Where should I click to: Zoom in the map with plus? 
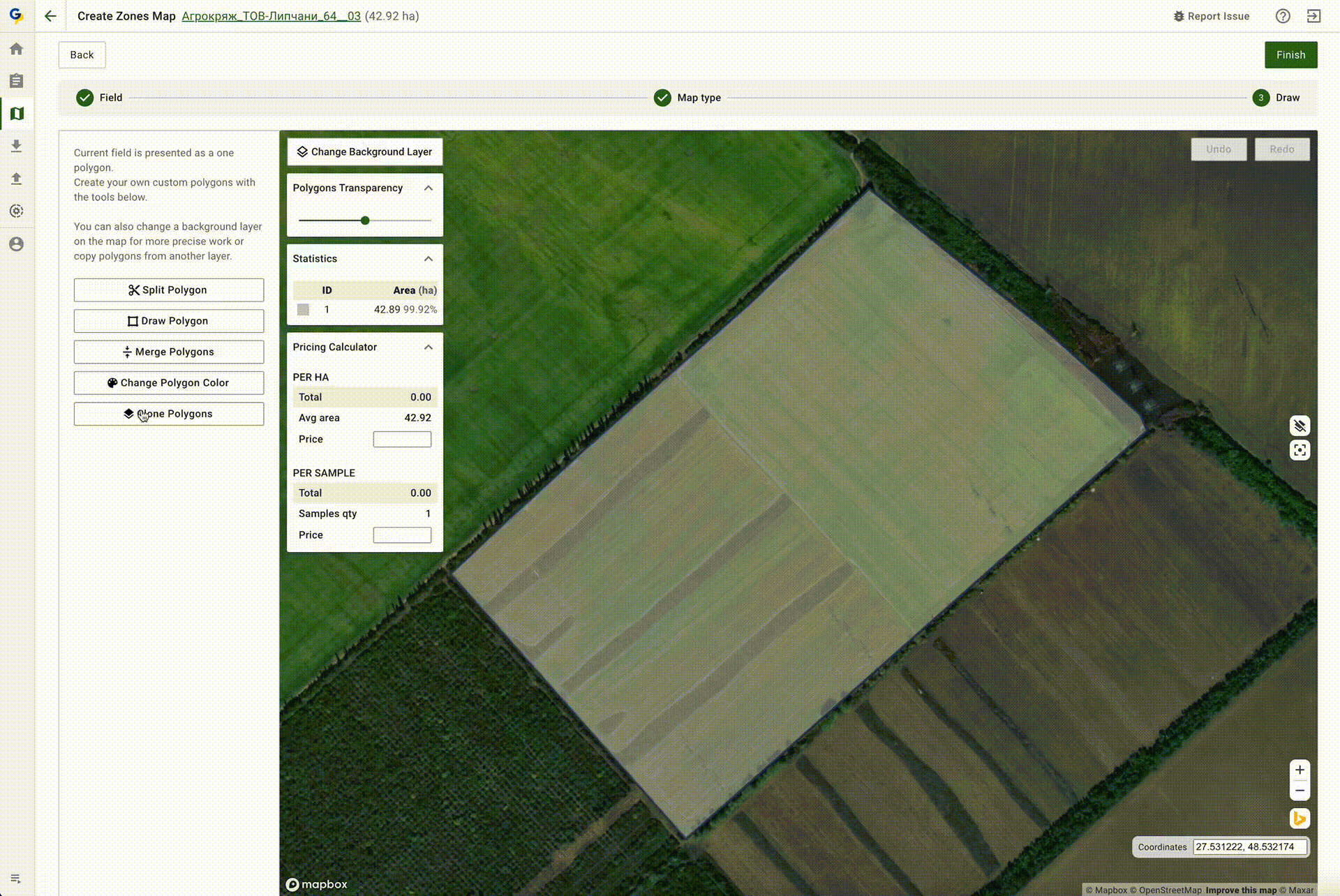point(1300,770)
